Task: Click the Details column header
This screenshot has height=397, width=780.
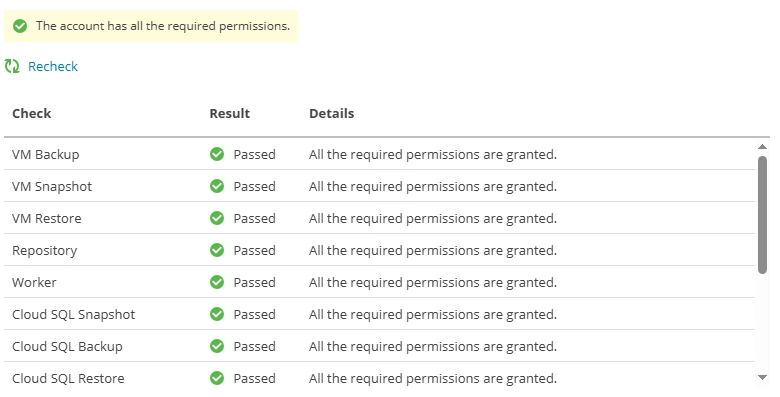Action: 331,113
